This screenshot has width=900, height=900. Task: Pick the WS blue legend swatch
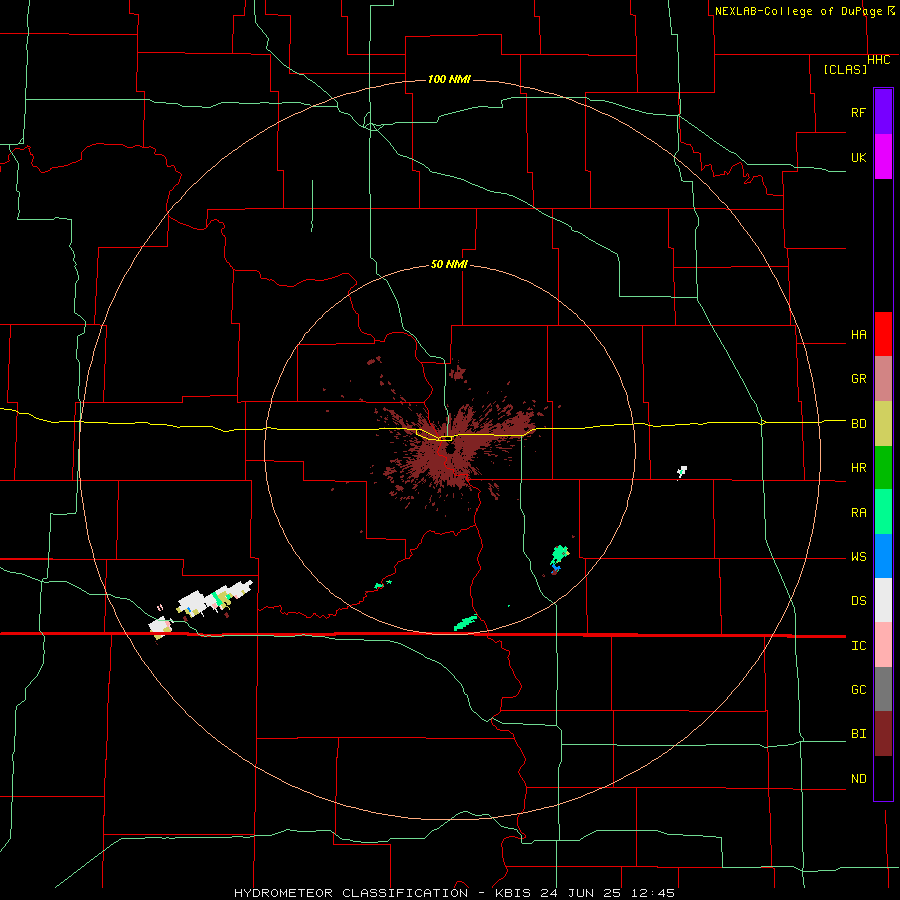pyautogui.click(x=883, y=556)
